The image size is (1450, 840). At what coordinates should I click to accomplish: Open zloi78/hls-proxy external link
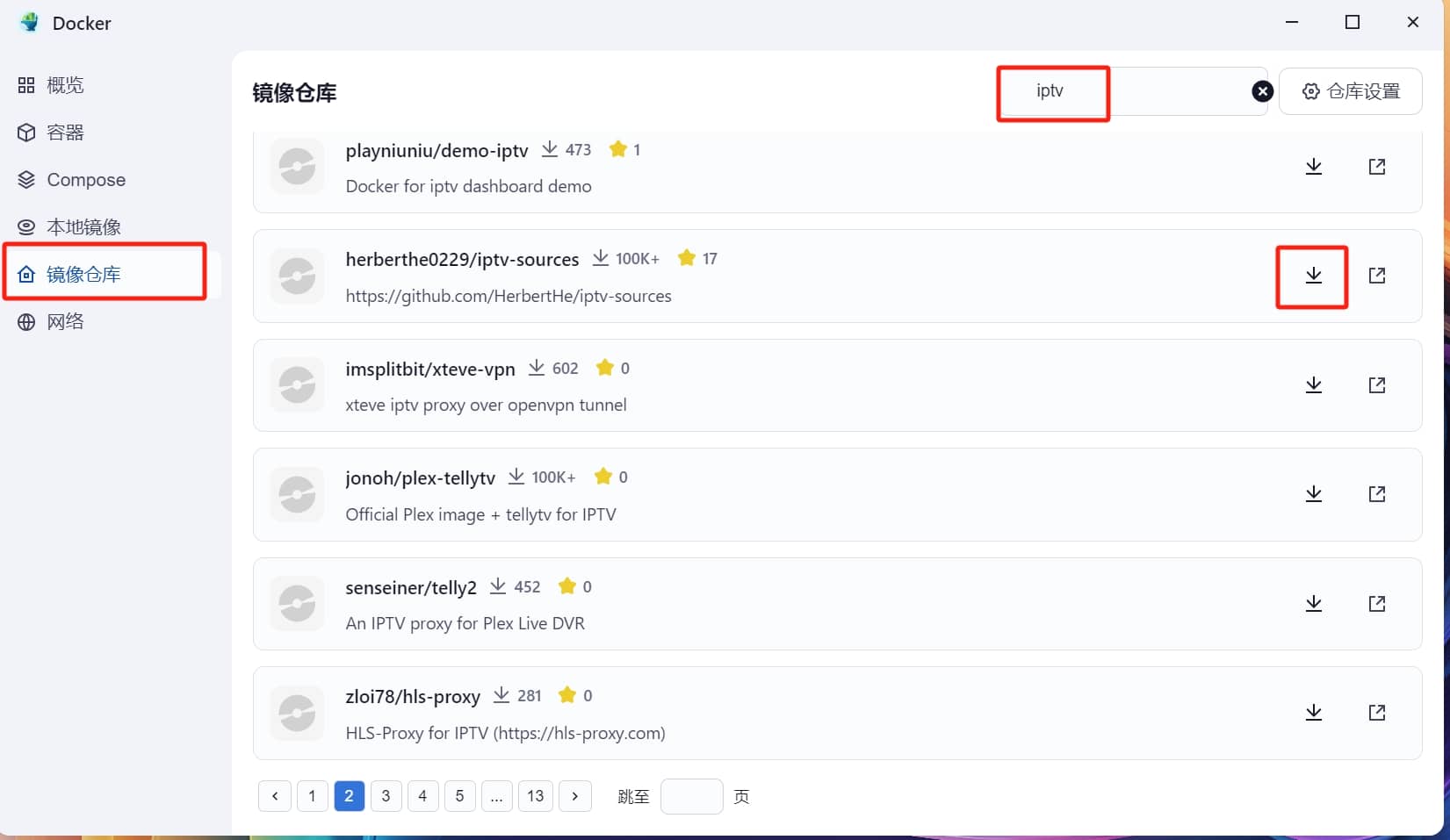[1376, 712]
